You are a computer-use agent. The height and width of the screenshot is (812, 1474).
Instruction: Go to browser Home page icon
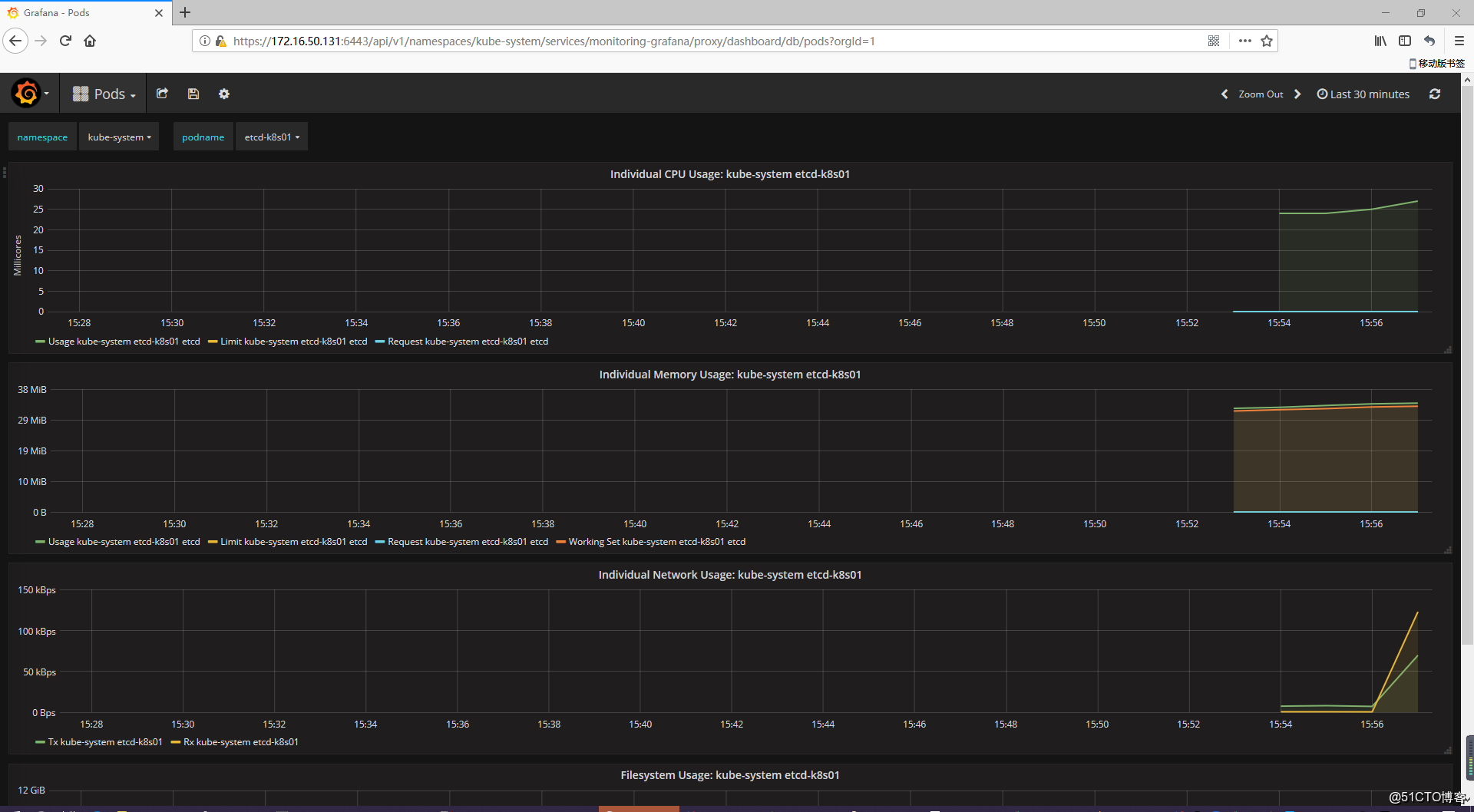point(90,41)
